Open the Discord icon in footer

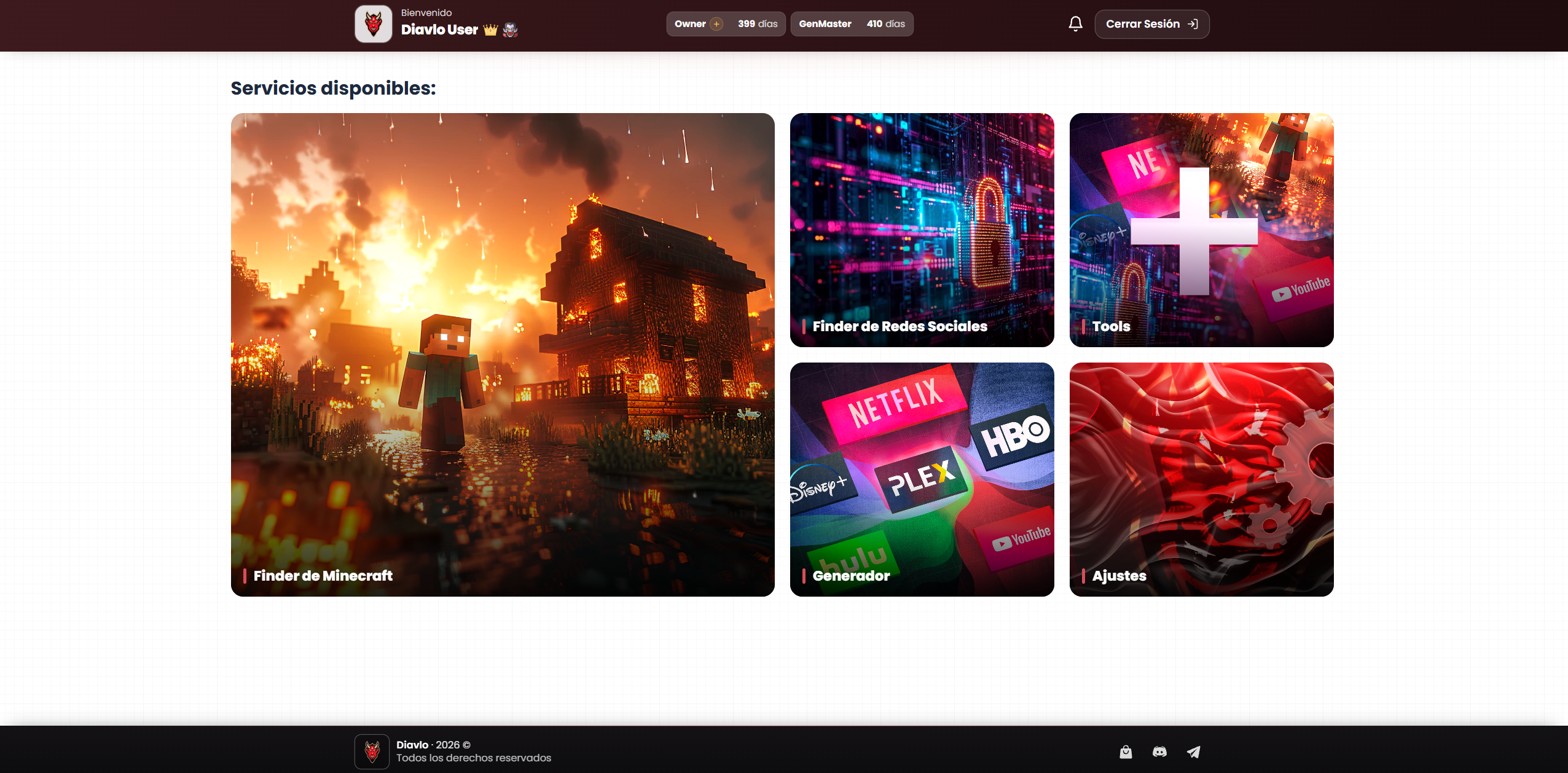1159,751
